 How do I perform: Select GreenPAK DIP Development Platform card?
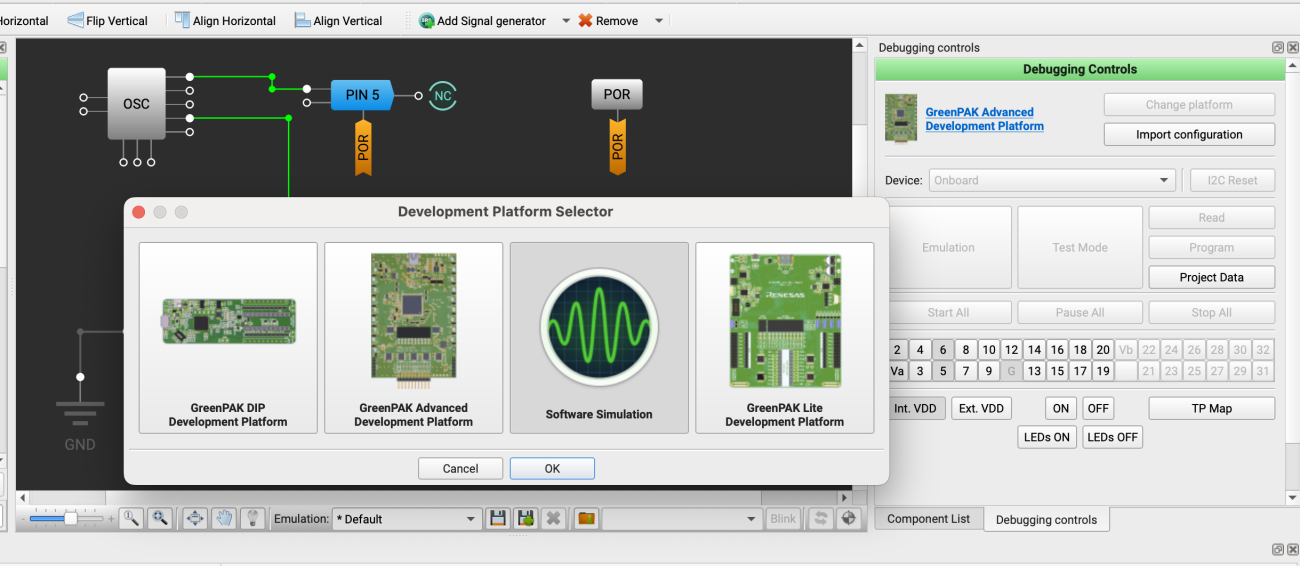[228, 337]
